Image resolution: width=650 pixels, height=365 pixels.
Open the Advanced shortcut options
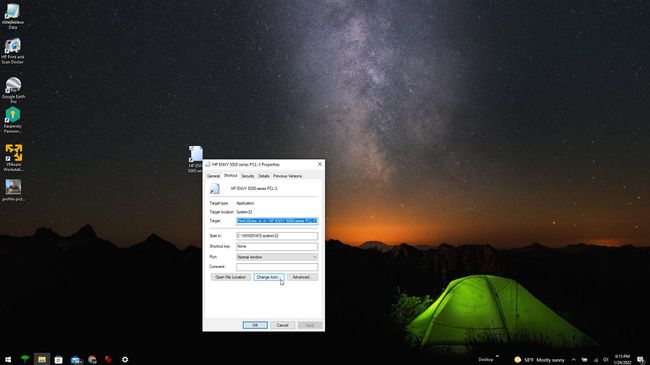(302, 277)
